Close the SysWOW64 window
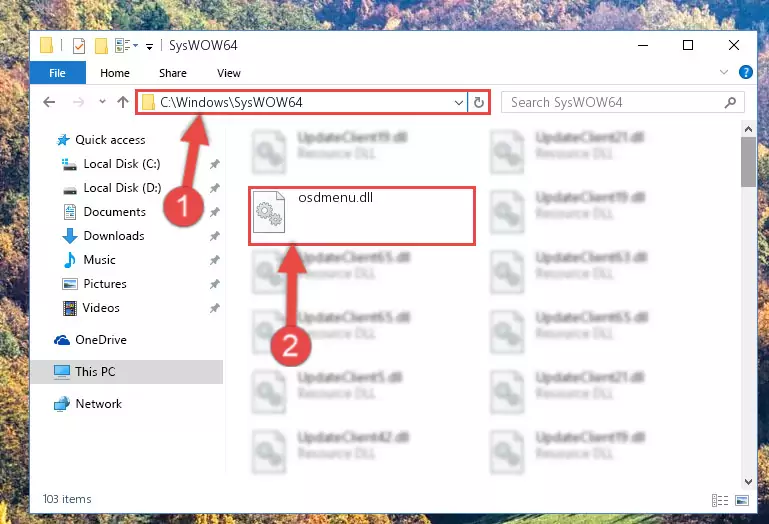Screen dimensions: 769x524 tap(734, 45)
